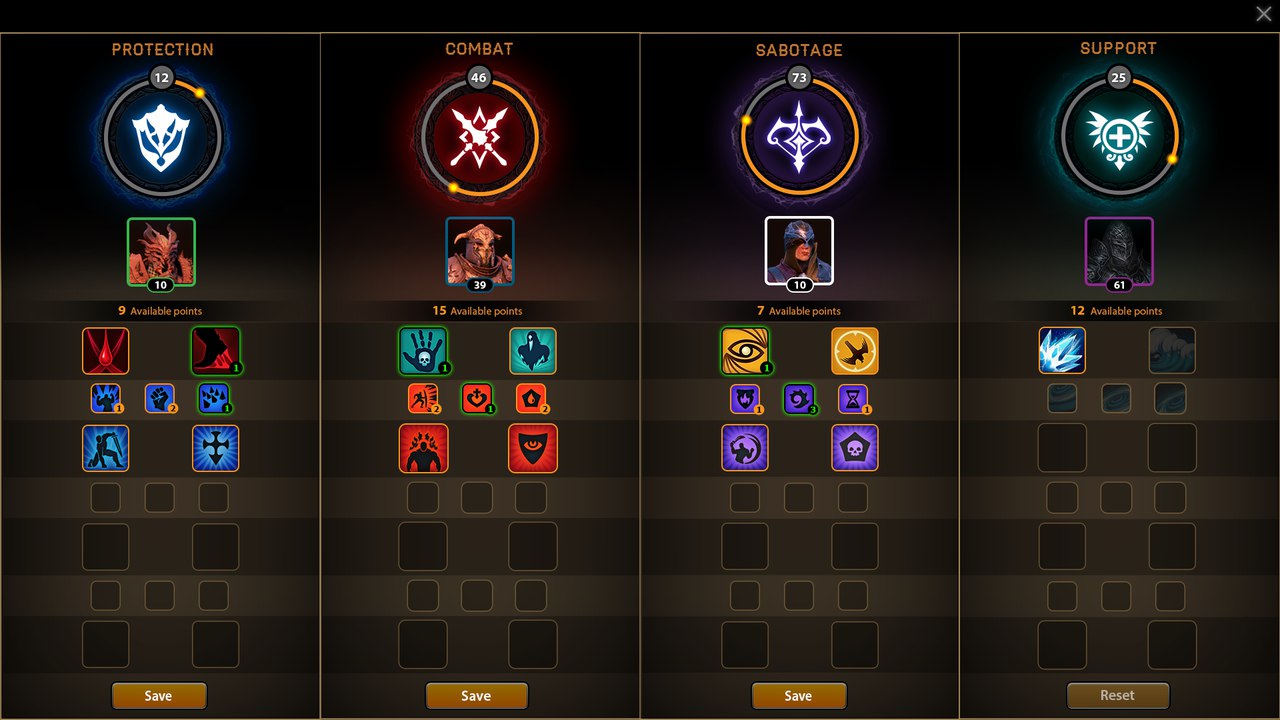Open the Support healing cross emblem
The image size is (1280, 720).
1119,136
